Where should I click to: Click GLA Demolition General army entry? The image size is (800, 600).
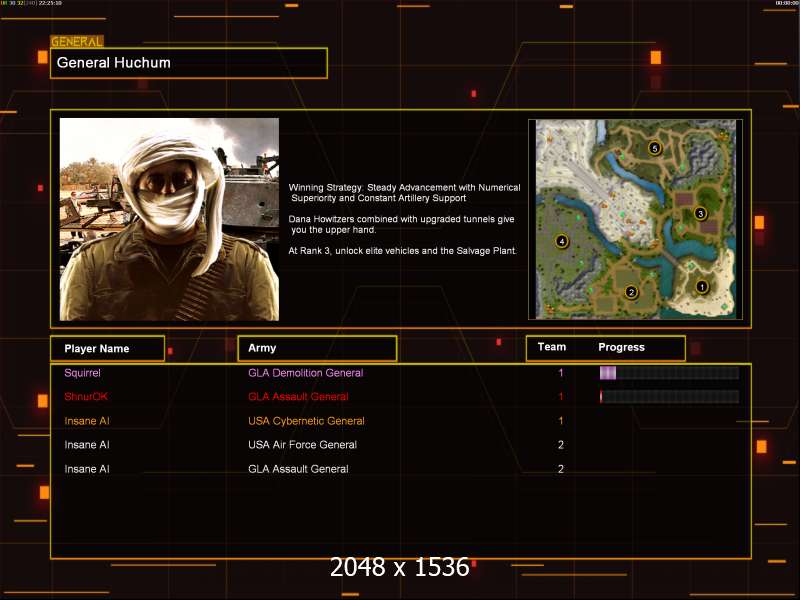click(306, 373)
